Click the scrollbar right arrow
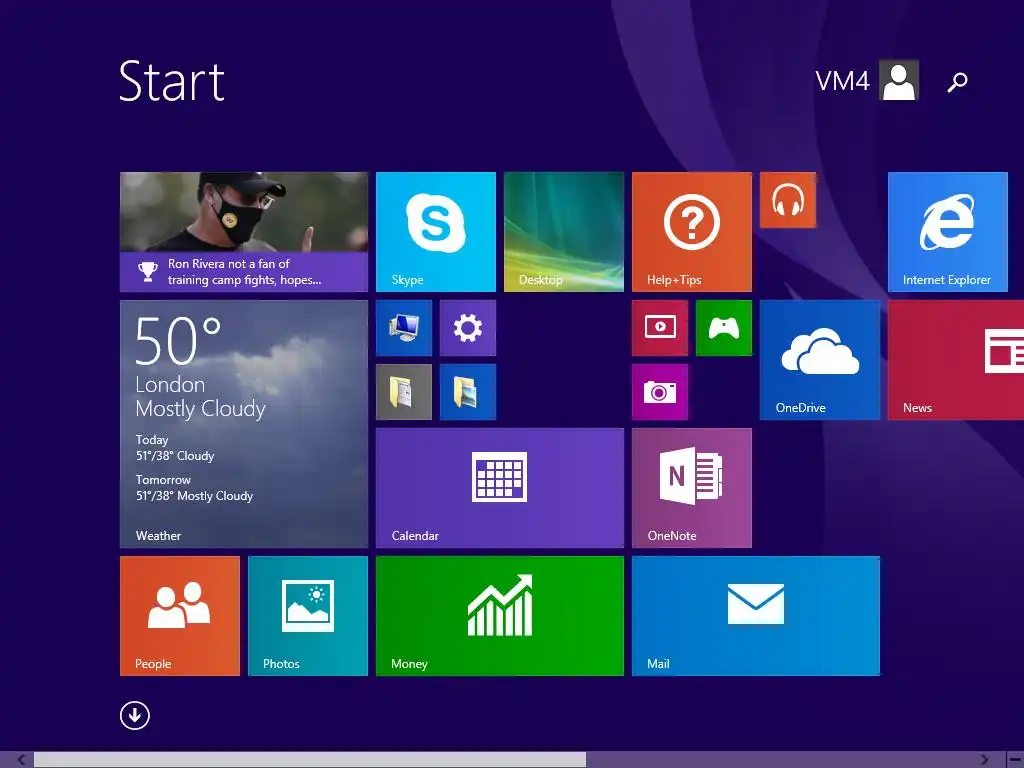Viewport: 1024px width, 768px height. (x=984, y=760)
